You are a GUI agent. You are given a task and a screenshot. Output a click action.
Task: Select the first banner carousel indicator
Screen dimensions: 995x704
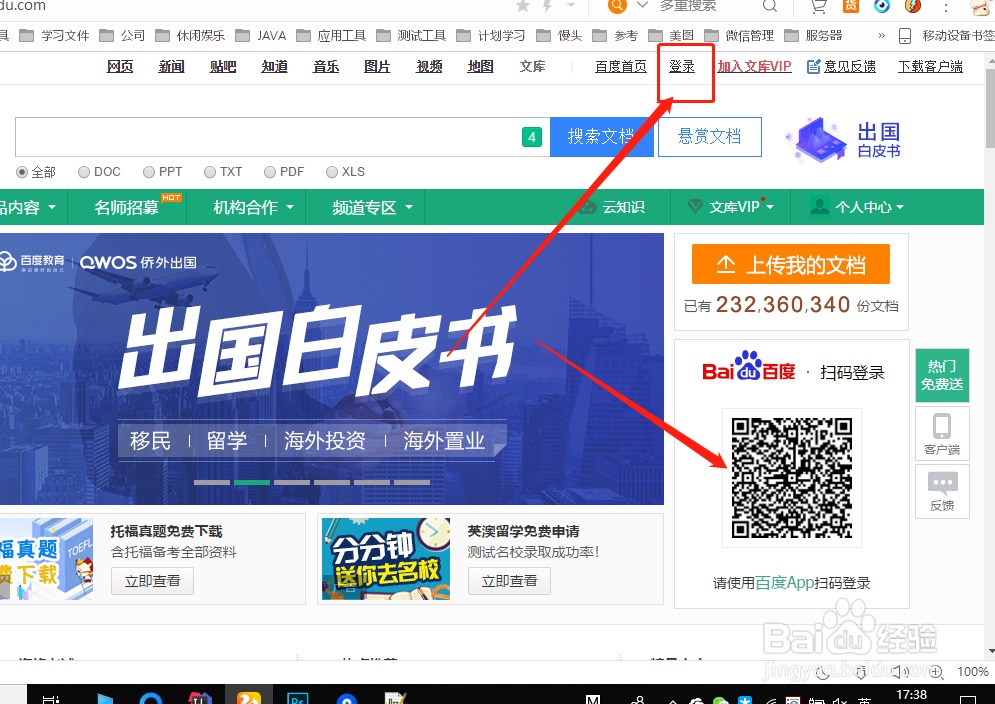point(212,482)
